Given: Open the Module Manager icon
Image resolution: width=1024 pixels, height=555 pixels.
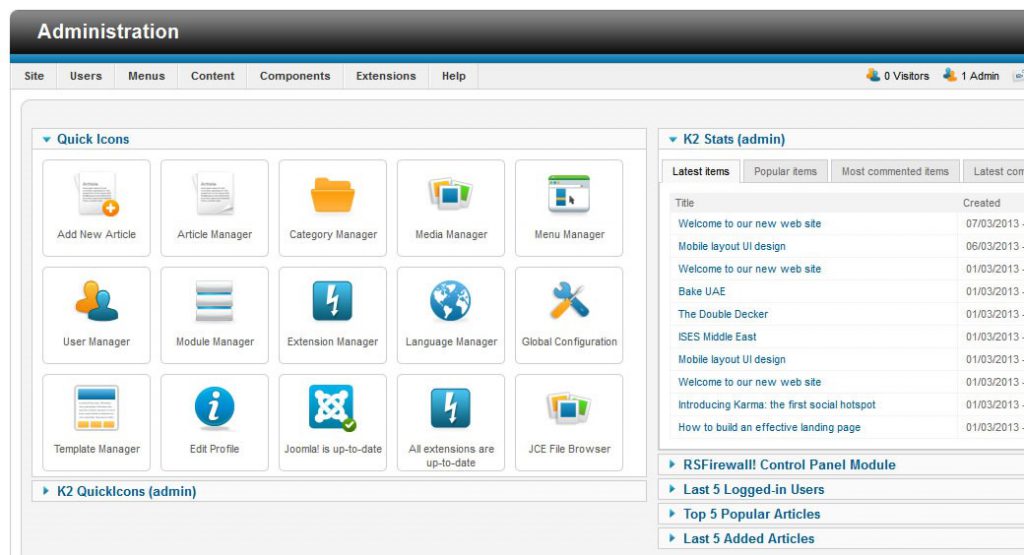Looking at the screenshot, I should [x=214, y=315].
